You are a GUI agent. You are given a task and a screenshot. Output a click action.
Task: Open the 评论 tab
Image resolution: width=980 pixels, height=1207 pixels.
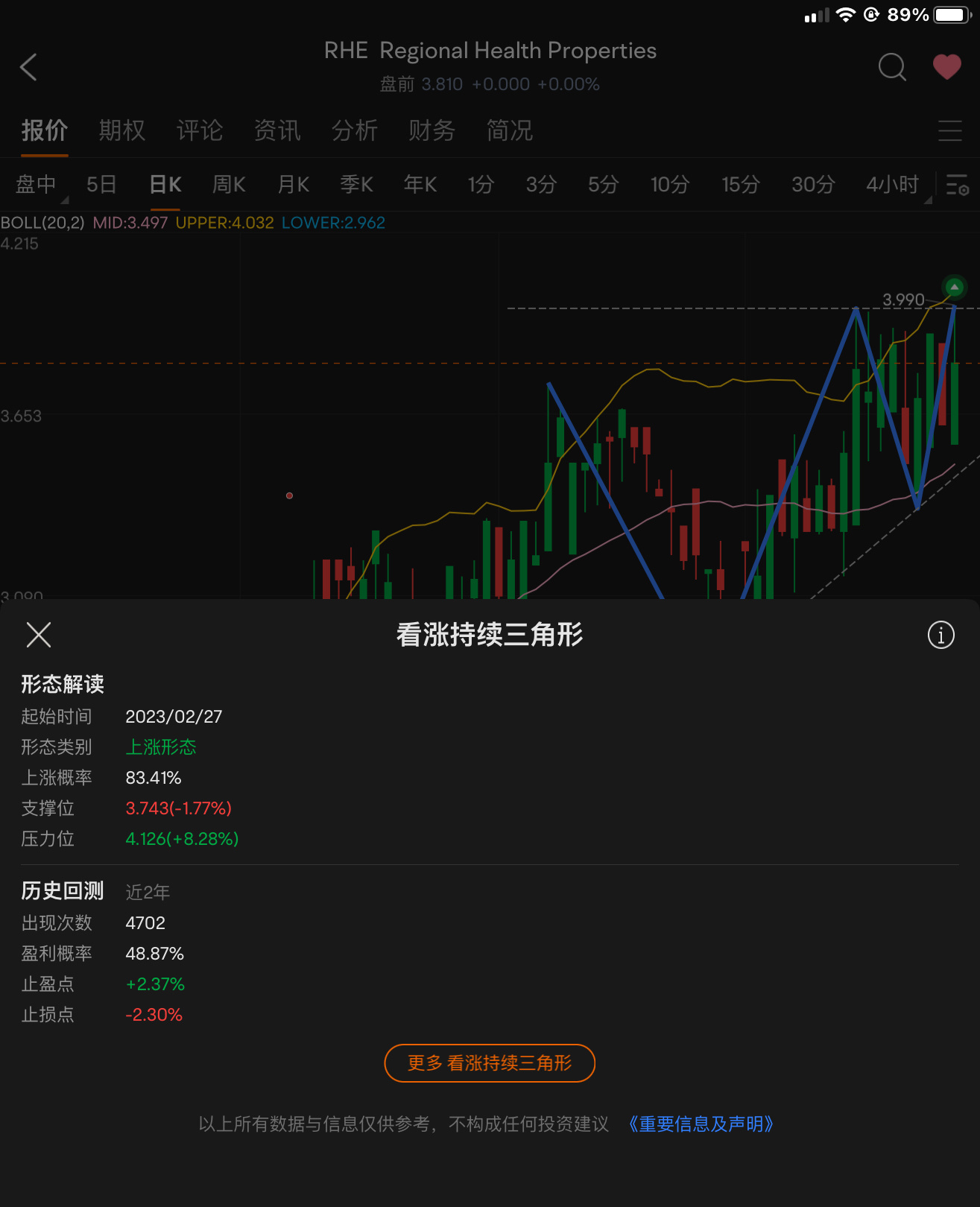tap(200, 130)
